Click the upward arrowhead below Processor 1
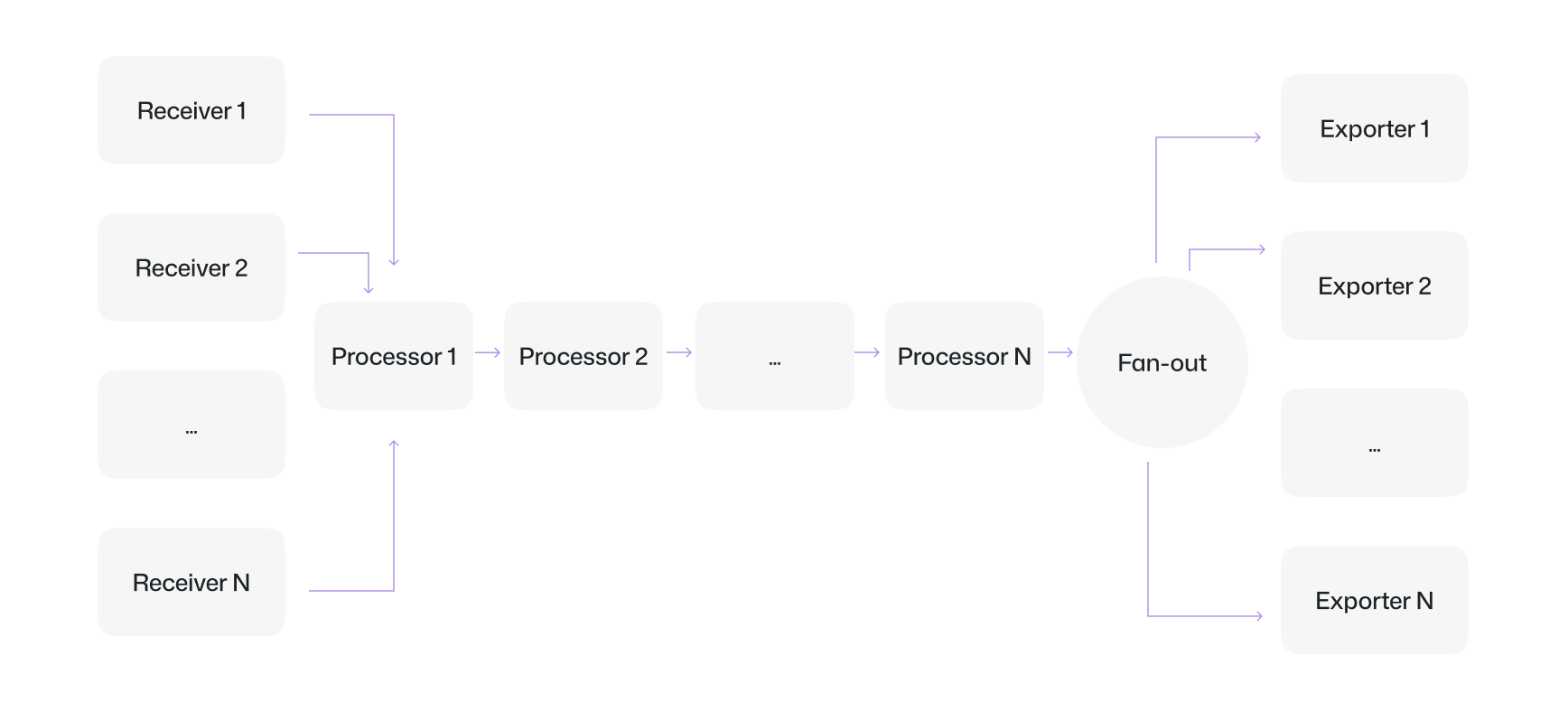1568x712 pixels. 394,444
